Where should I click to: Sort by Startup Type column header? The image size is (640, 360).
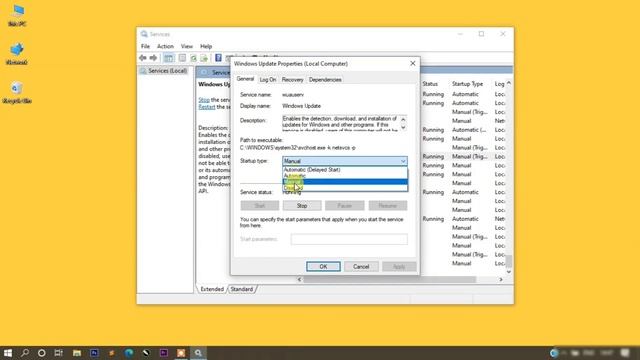pyautogui.click(x=467, y=84)
